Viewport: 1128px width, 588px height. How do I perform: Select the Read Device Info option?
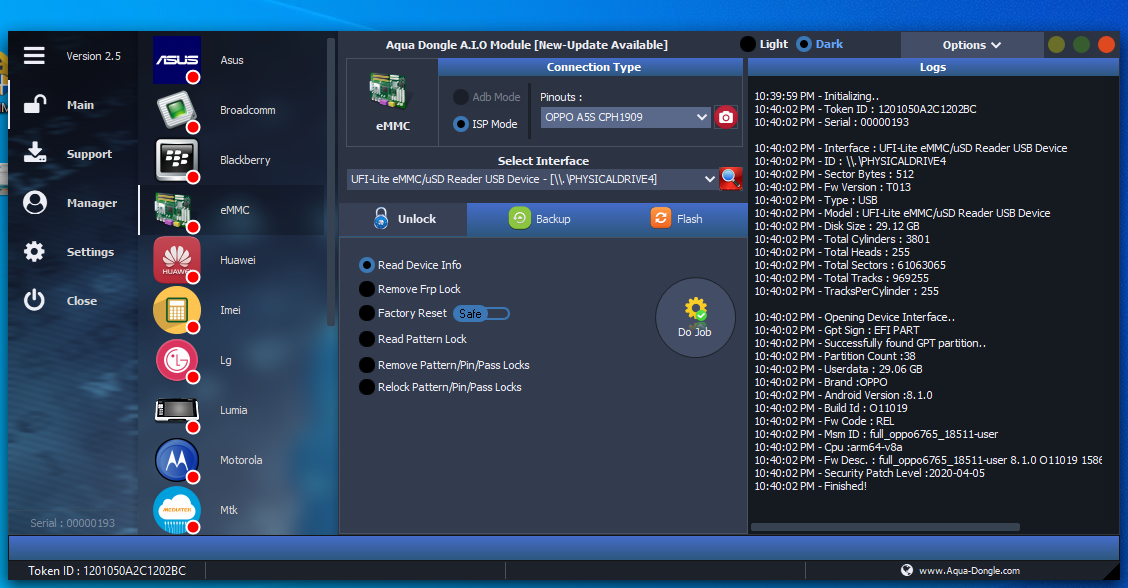click(x=367, y=265)
